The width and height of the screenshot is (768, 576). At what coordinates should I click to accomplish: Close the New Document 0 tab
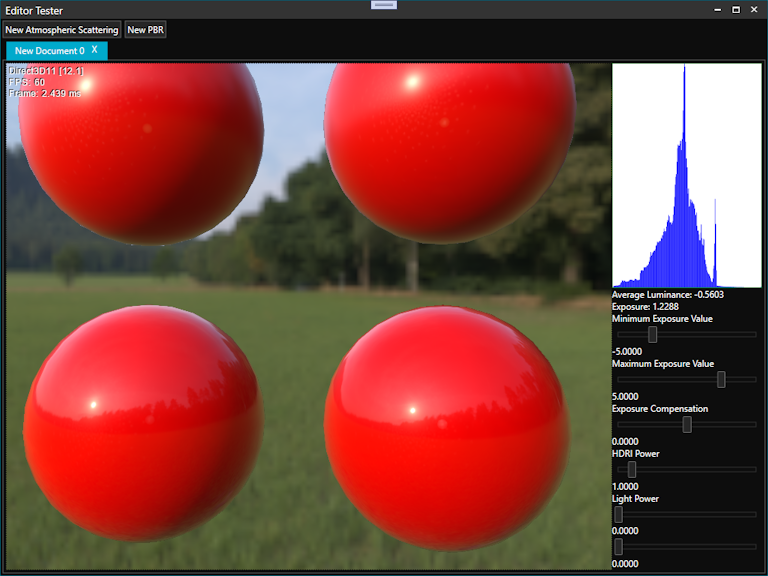[x=94, y=50]
